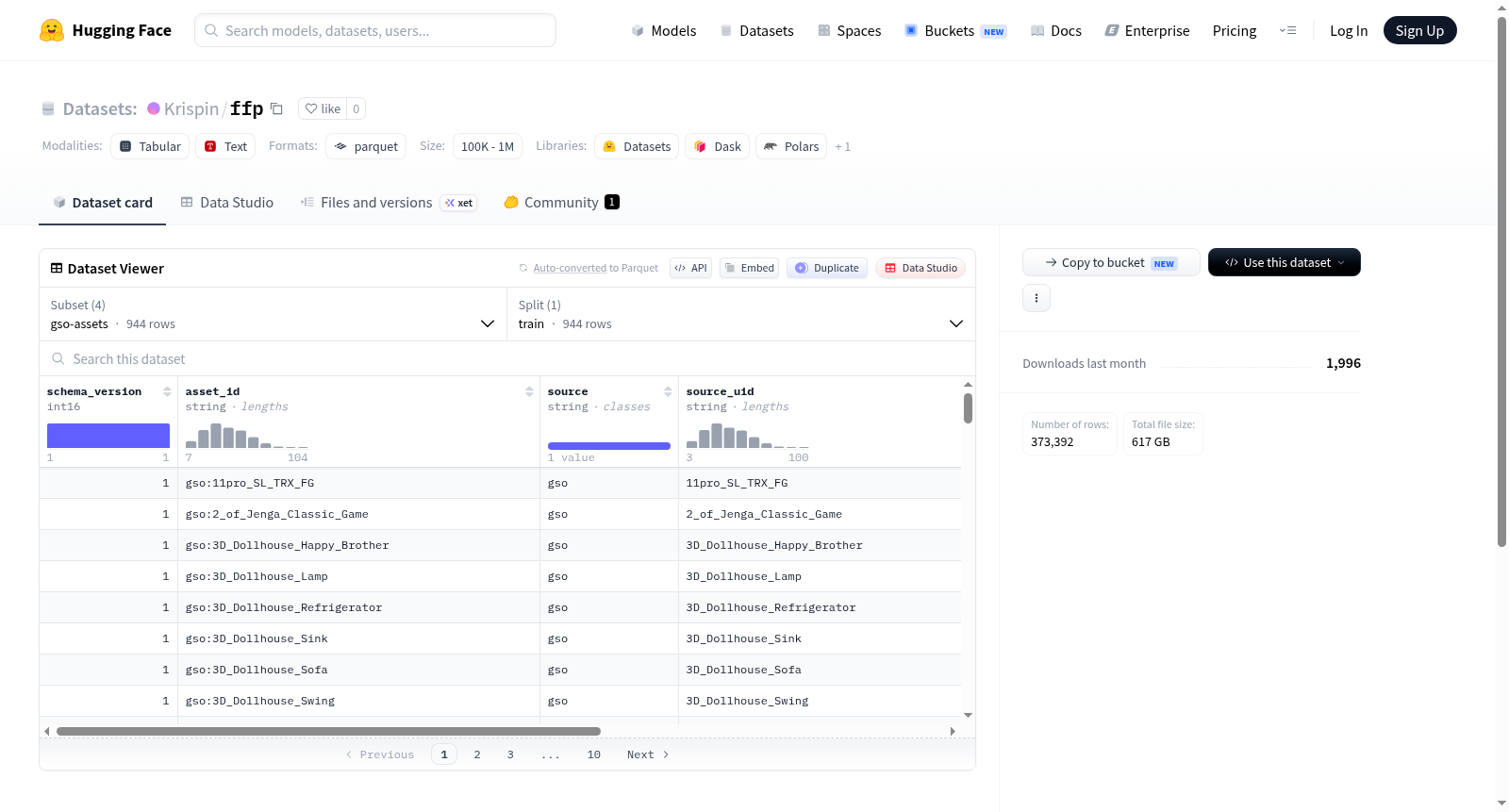Sort by asset_id column arrows

(x=529, y=391)
